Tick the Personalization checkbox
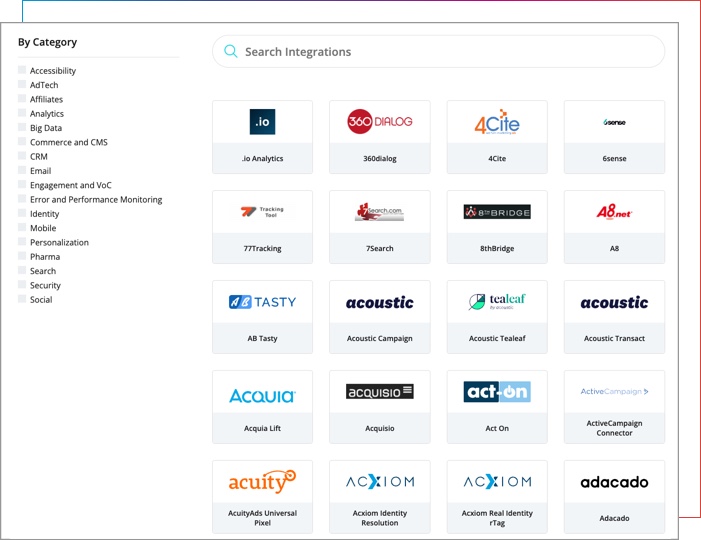Viewport: 701px width, 540px height. (22, 242)
